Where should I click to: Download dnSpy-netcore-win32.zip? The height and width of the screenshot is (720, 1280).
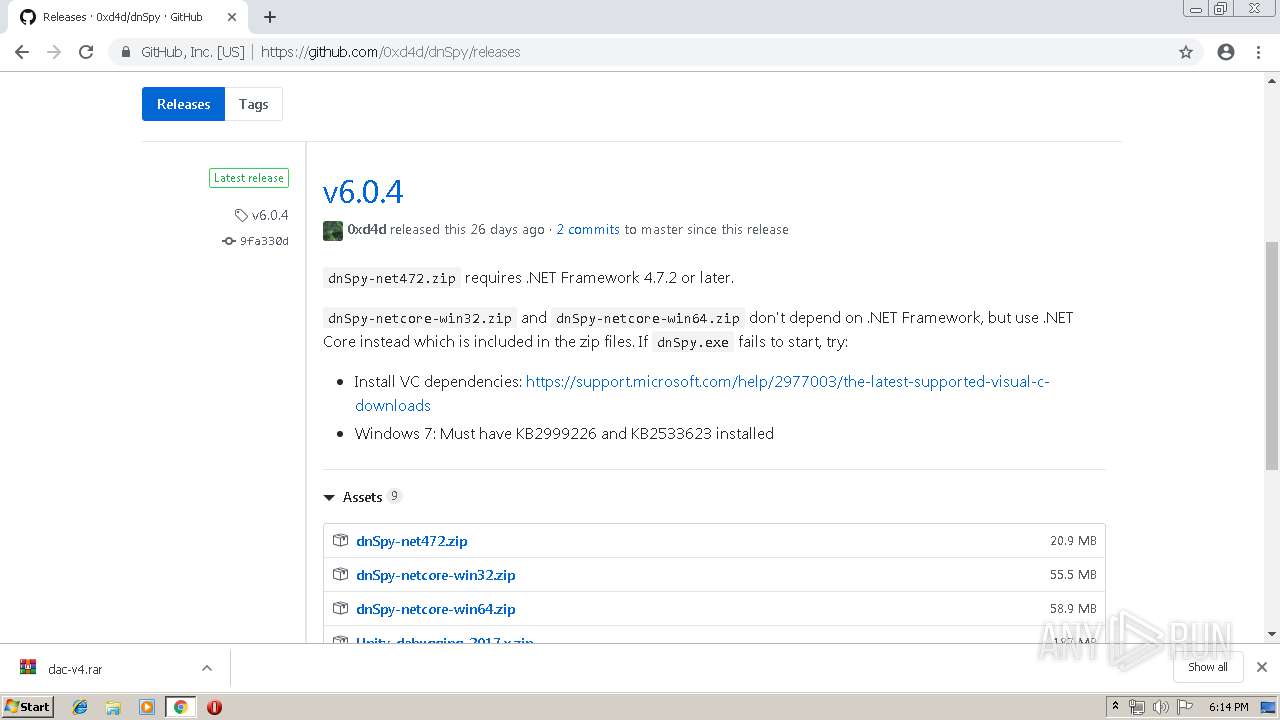tap(436, 575)
